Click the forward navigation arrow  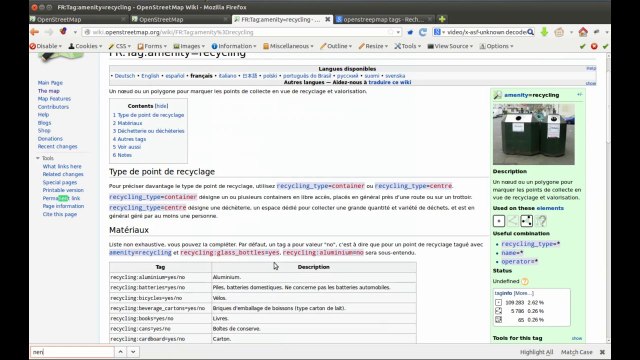coord(49,32)
